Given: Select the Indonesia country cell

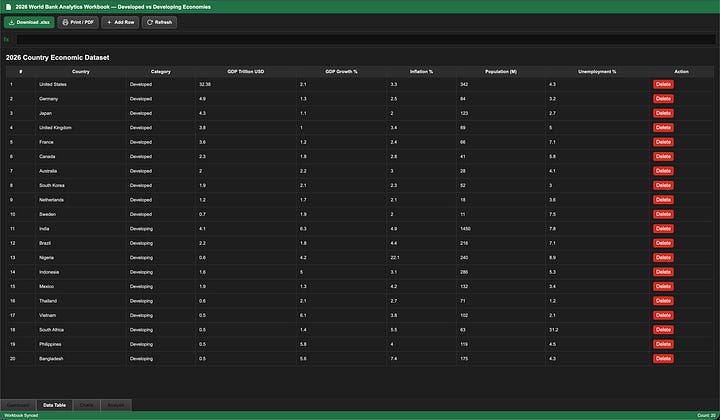Looking at the screenshot, I should [81, 272].
